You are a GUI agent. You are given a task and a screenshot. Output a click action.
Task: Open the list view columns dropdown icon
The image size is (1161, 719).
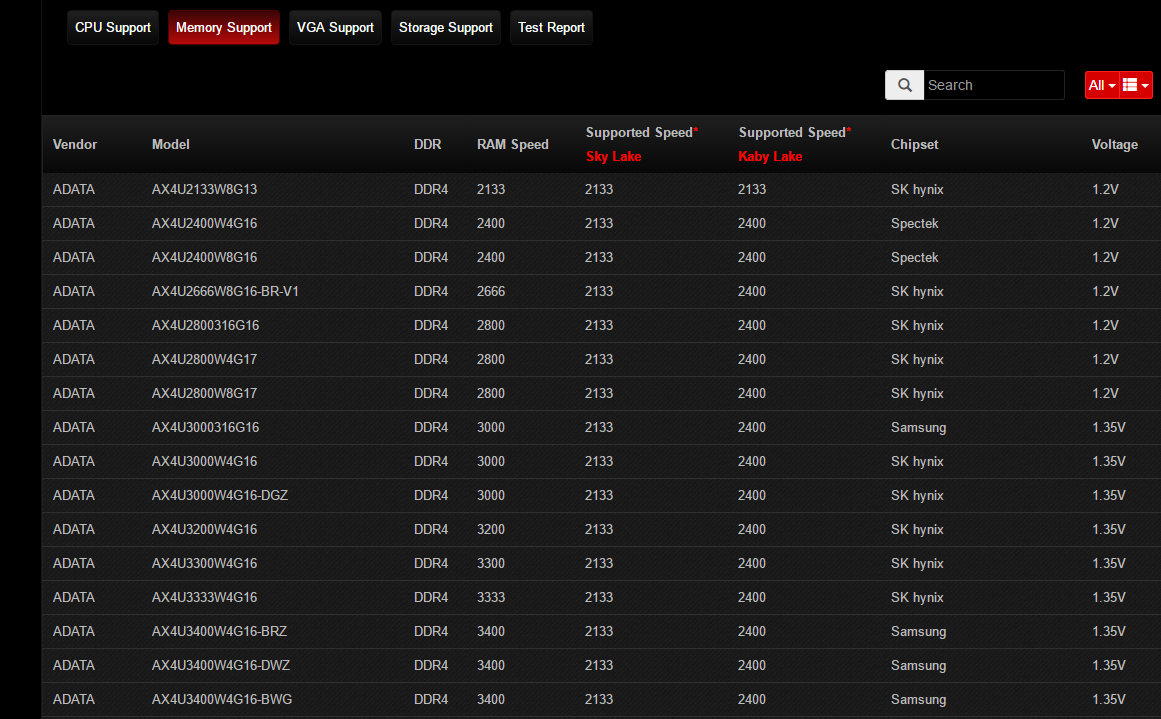[x=1136, y=85]
